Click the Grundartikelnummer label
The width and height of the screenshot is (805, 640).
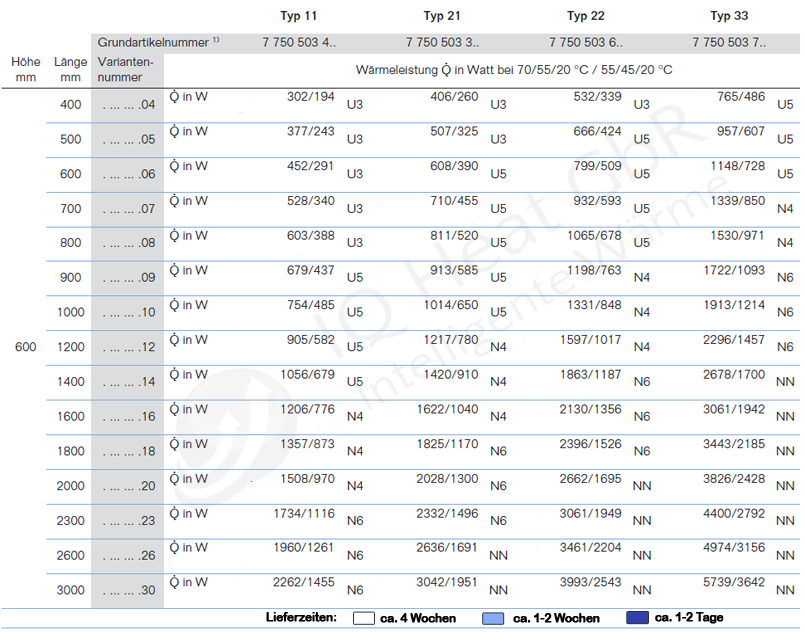[153, 42]
